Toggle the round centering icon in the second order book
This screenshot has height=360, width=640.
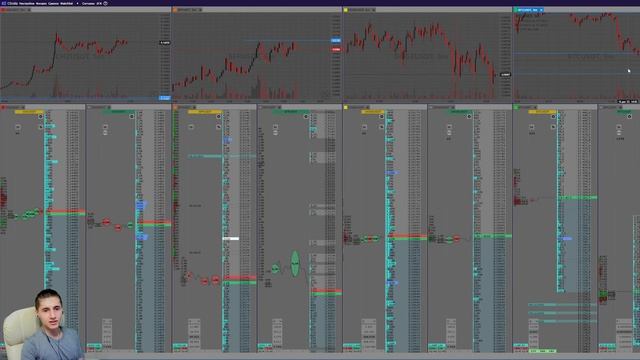131,116
